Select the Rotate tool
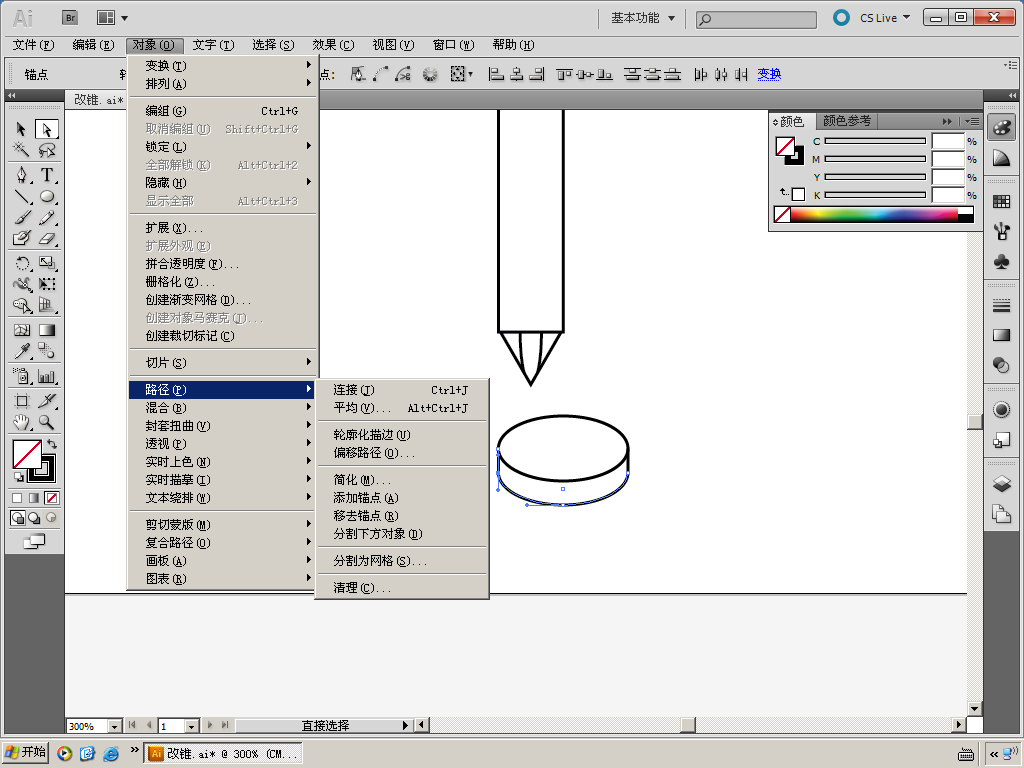The height and width of the screenshot is (768, 1024). 21,263
